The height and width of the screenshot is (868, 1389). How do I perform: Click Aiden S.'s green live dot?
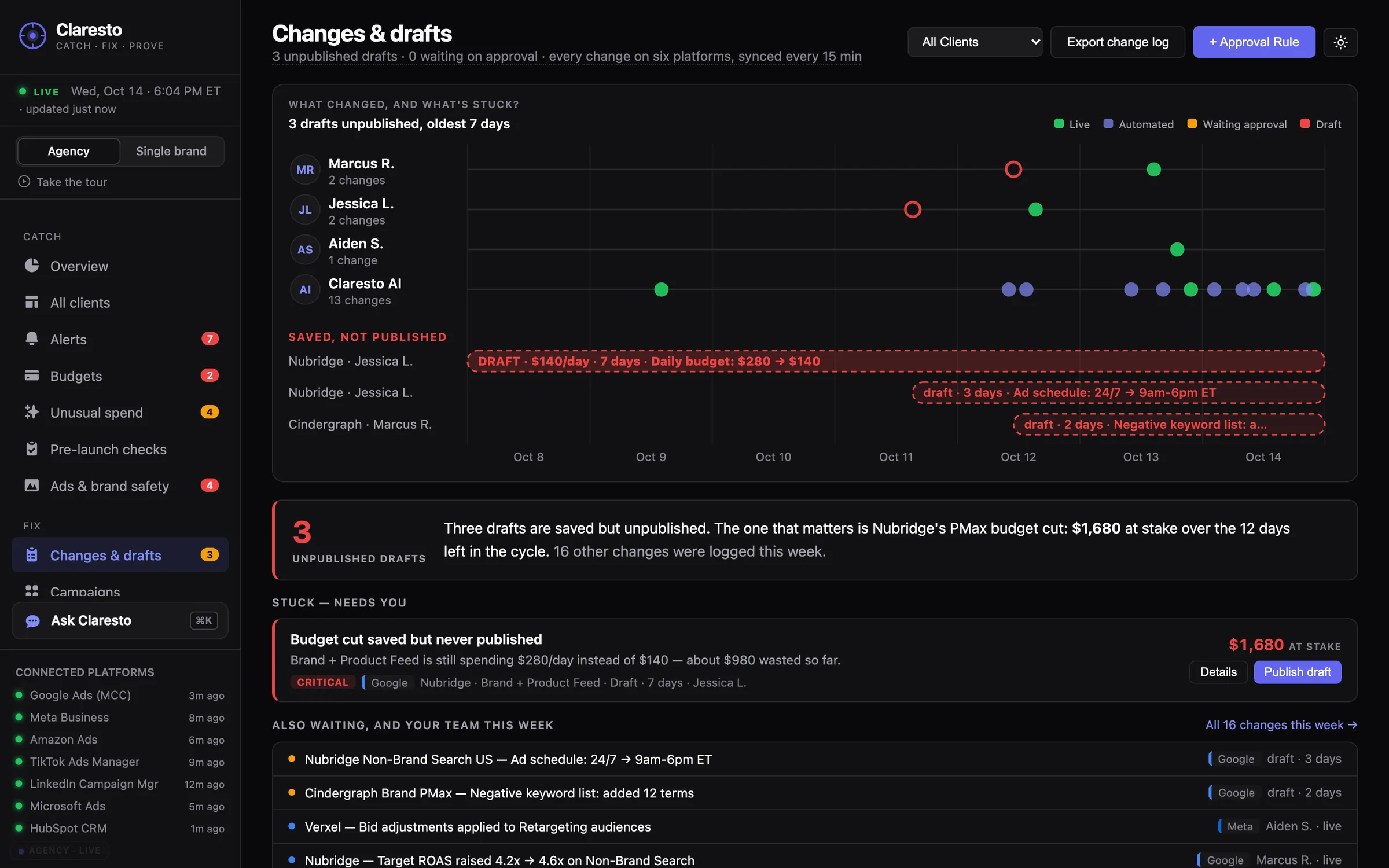[x=1177, y=249]
